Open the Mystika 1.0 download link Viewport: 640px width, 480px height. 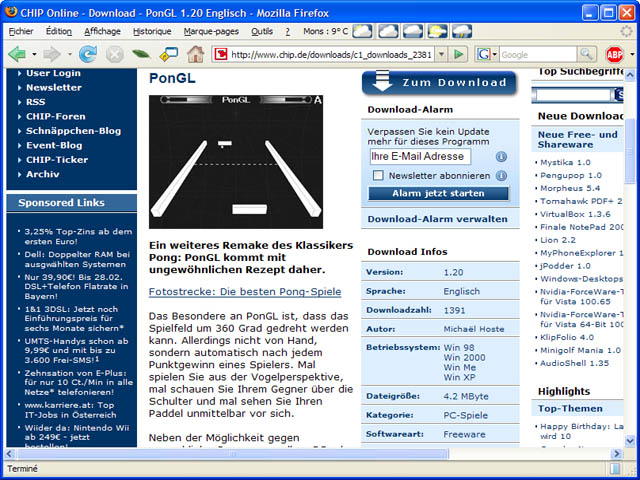coord(565,162)
